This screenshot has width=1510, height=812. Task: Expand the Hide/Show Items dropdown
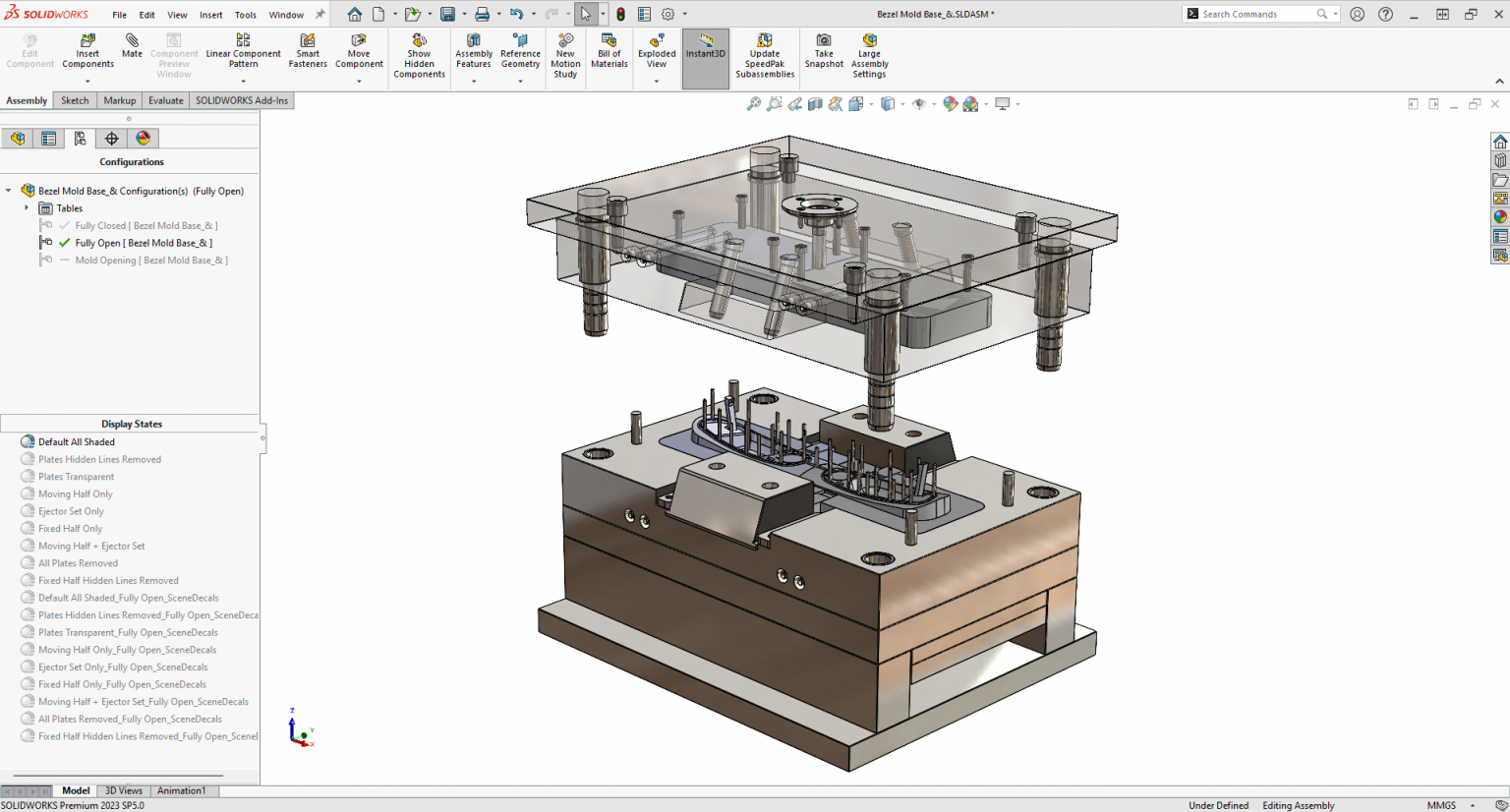[935, 103]
